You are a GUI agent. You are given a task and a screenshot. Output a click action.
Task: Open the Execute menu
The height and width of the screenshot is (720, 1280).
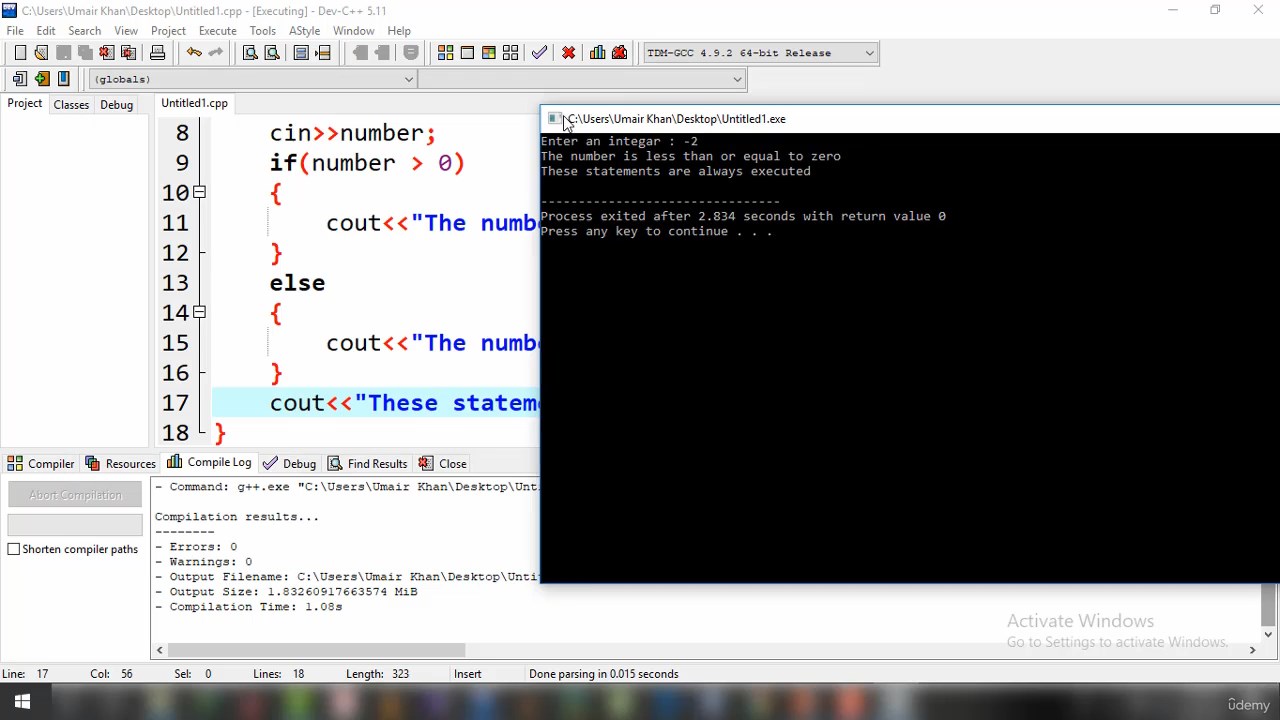coord(217,31)
